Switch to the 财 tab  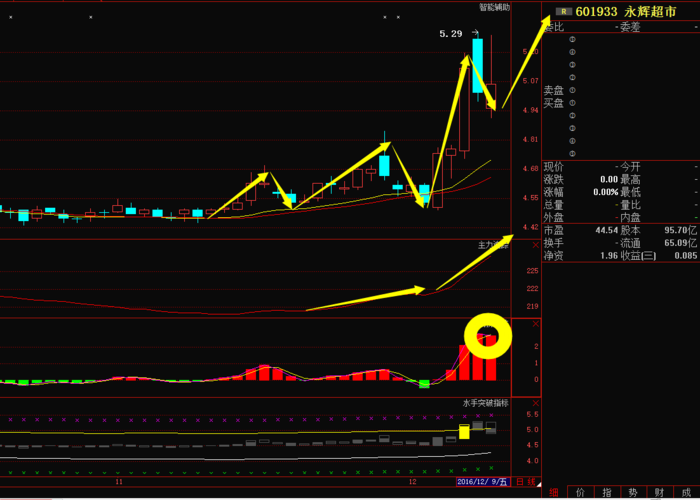[x=659, y=493]
